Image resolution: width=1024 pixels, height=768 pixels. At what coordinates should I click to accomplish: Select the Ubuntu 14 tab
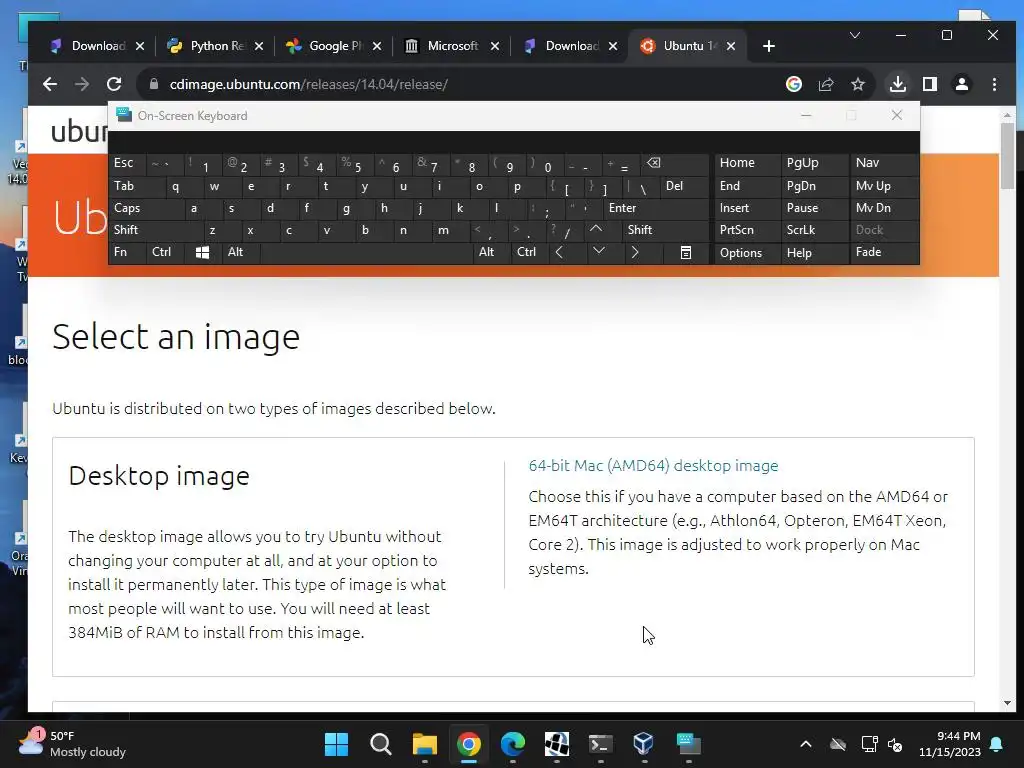pos(688,46)
